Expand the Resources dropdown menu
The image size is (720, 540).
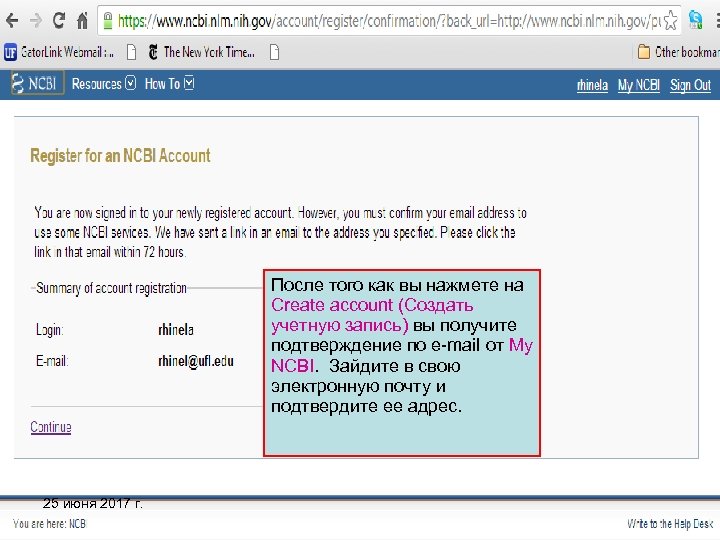point(104,84)
